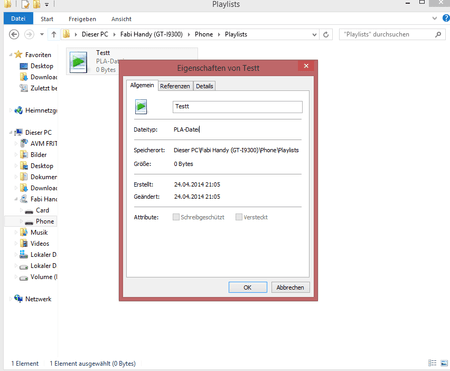Switch to large icons view
This screenshot has width=450, height=371.
(444, 363)
